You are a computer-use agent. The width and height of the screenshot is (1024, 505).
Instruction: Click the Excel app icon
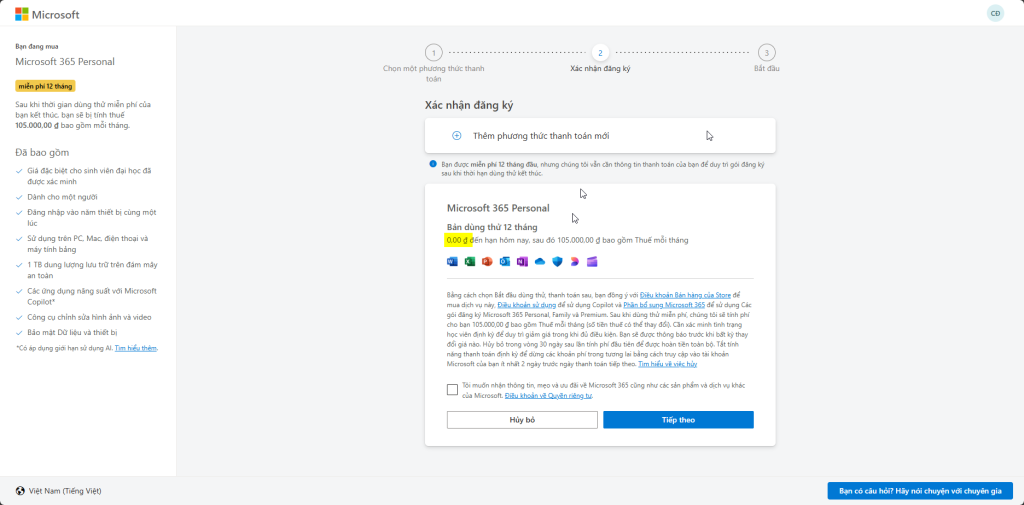click(x=469, y=262)
